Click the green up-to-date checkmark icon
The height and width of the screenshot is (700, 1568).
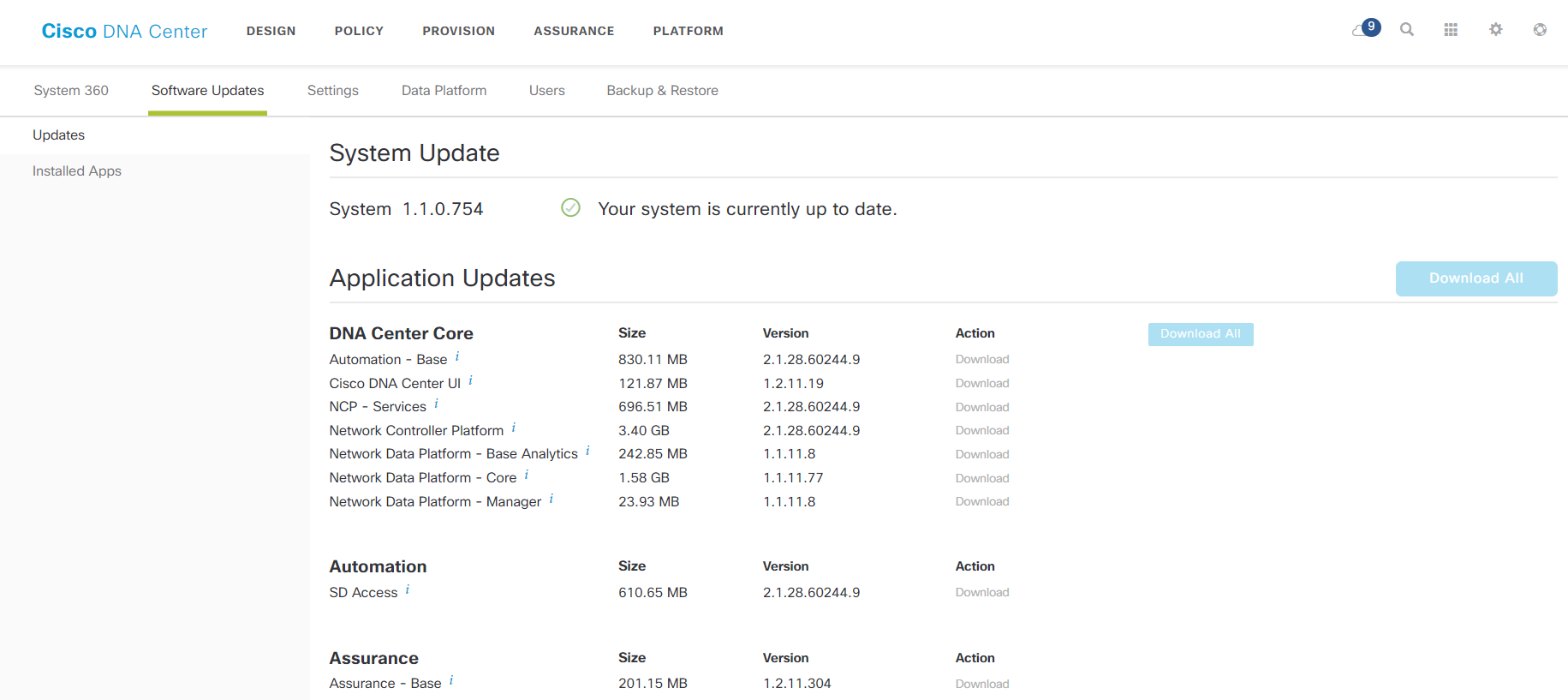pos(570,208)
